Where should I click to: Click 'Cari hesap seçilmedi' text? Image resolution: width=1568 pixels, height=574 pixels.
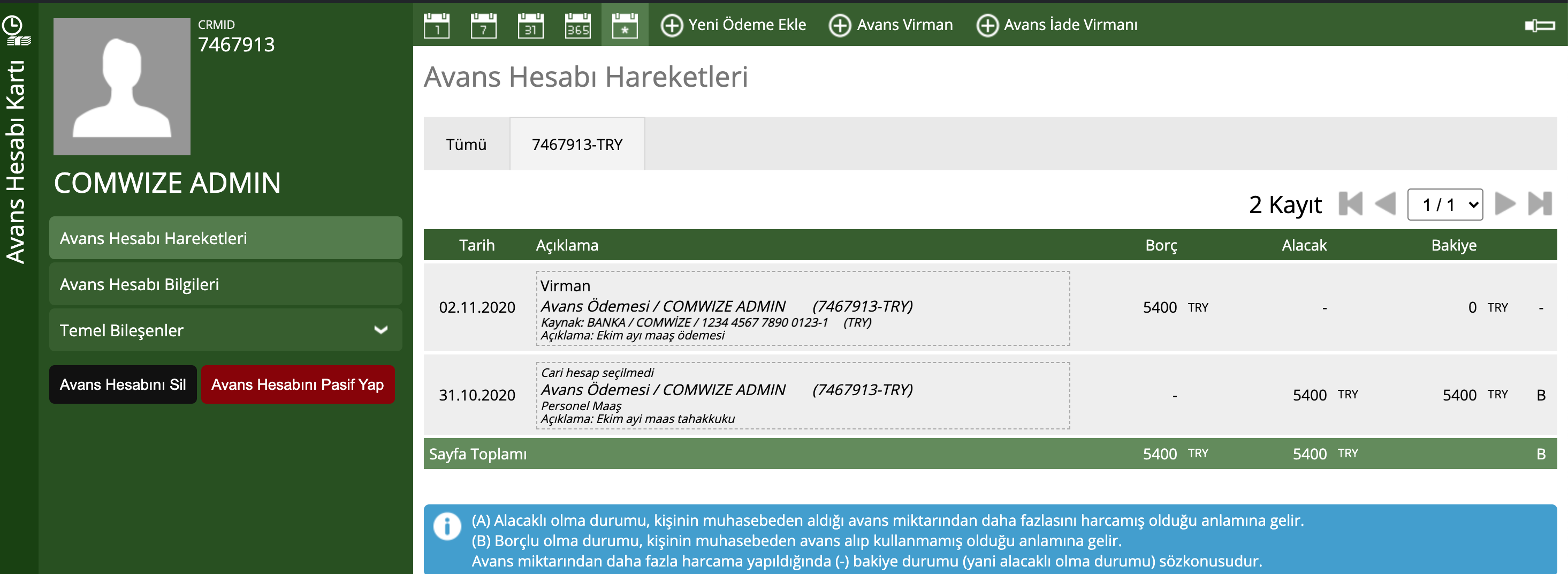click(x=597, y=373)
